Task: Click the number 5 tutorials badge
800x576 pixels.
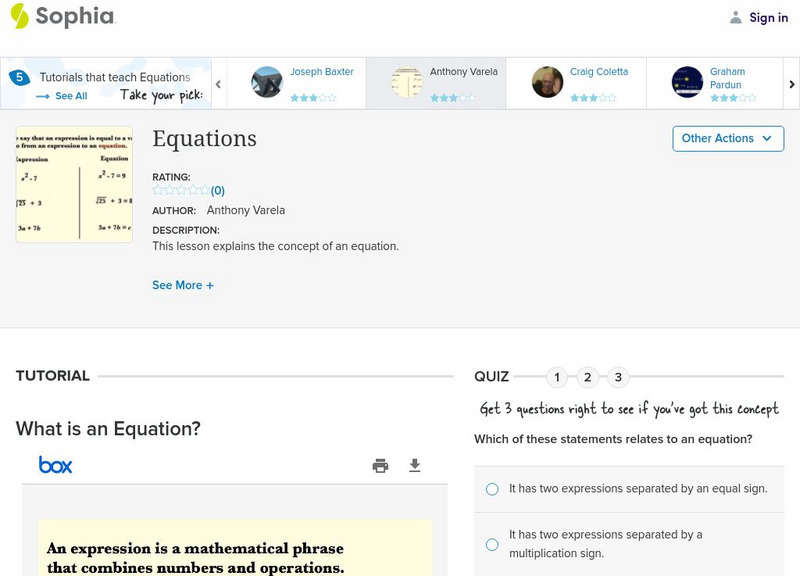Action: click(x=19, y=77)
